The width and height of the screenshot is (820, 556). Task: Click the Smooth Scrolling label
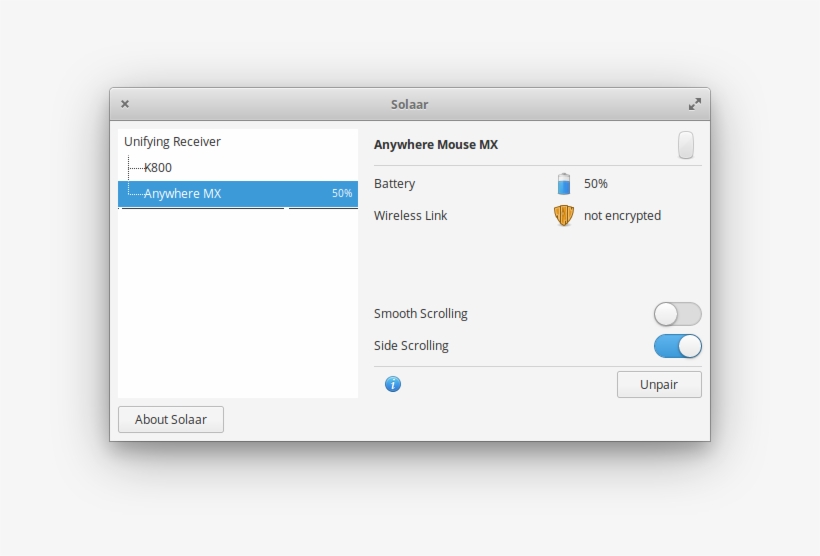tap(420, 314)
